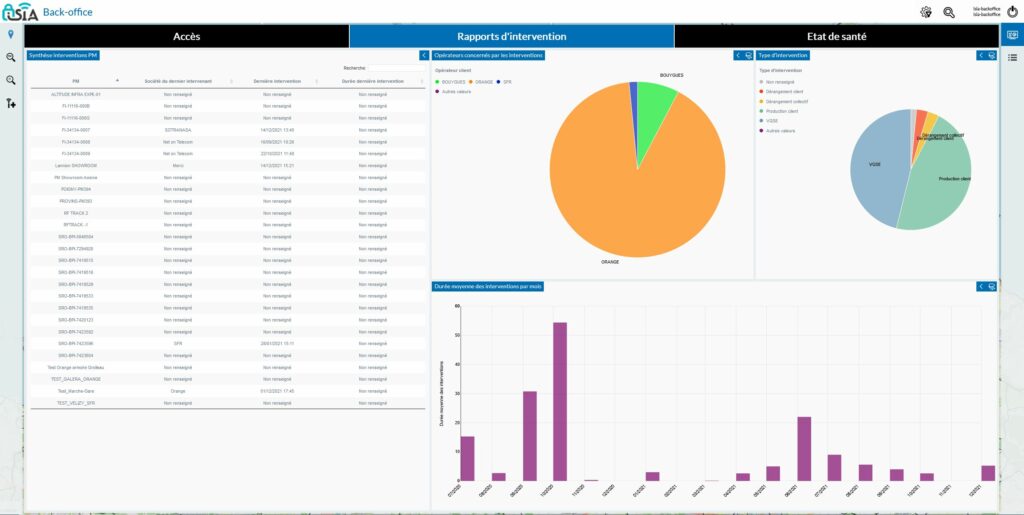
Task: Click the SOTRANASA cell
Action: (178, 130)
